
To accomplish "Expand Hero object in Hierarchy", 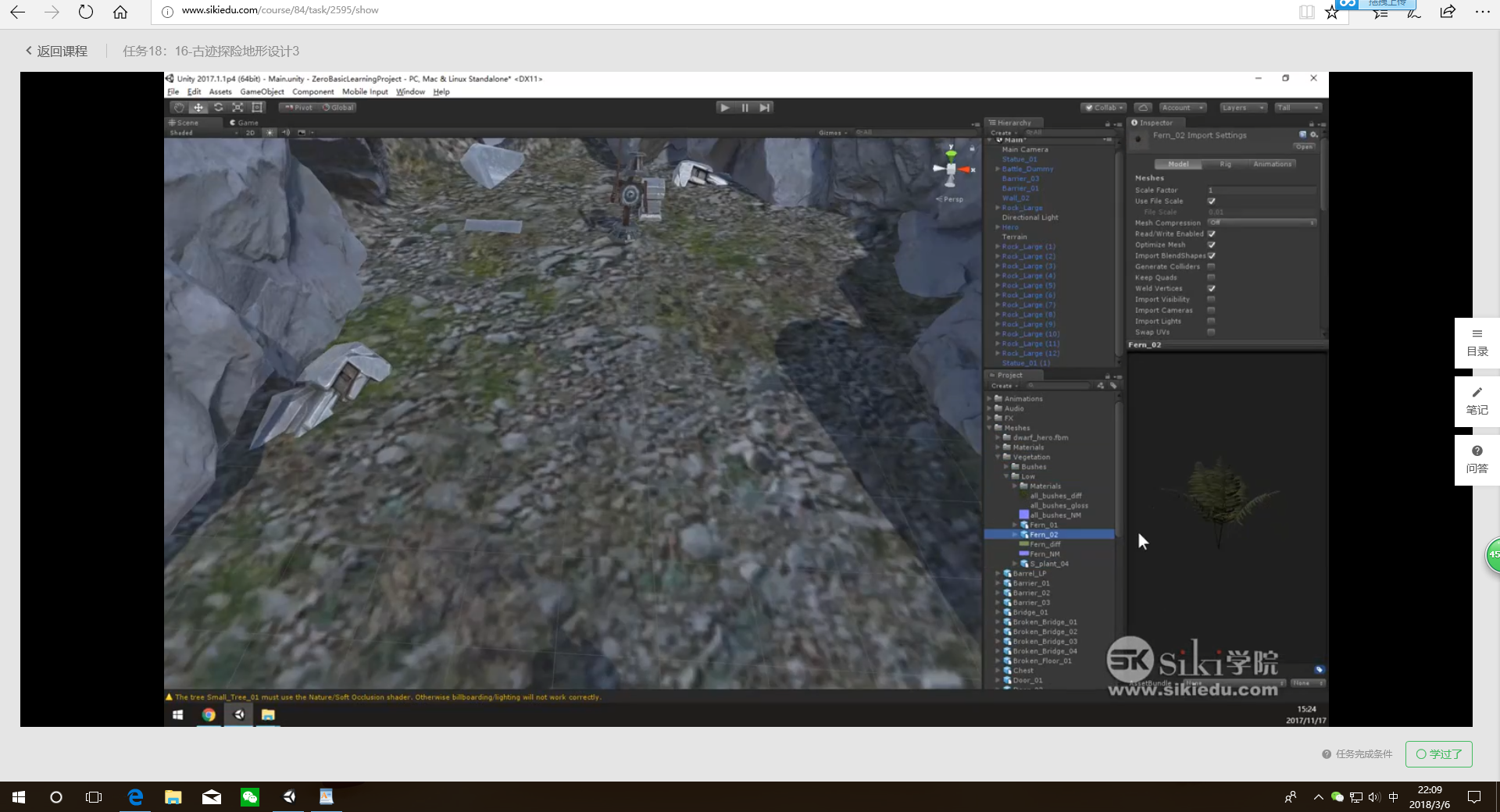I will tap(998, 228).
